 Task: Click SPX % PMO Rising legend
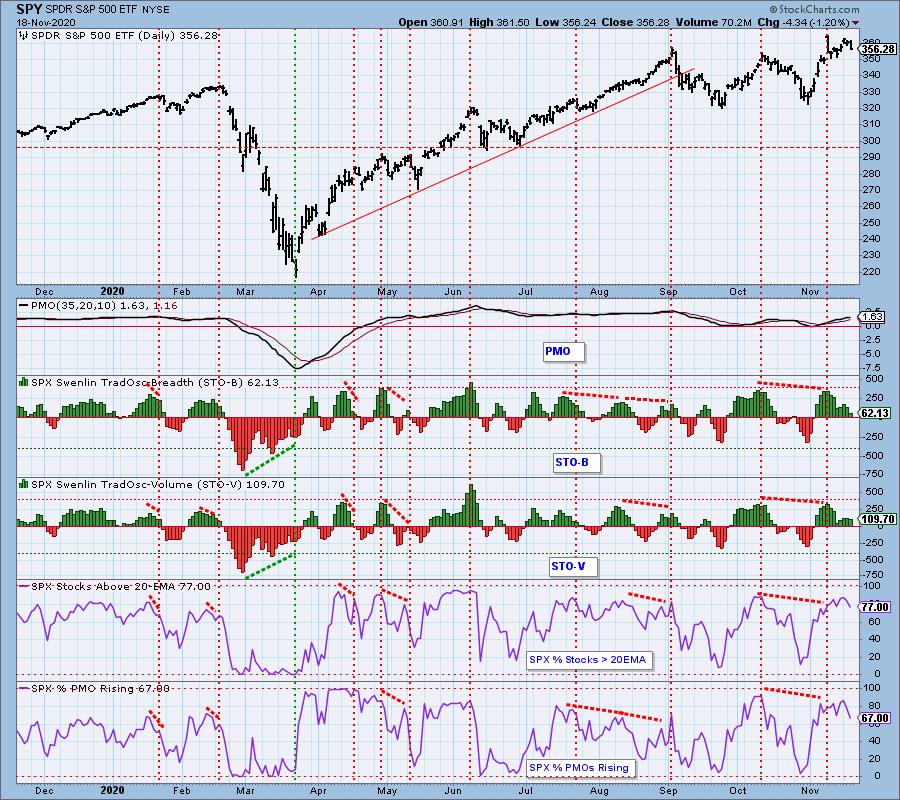100,689
